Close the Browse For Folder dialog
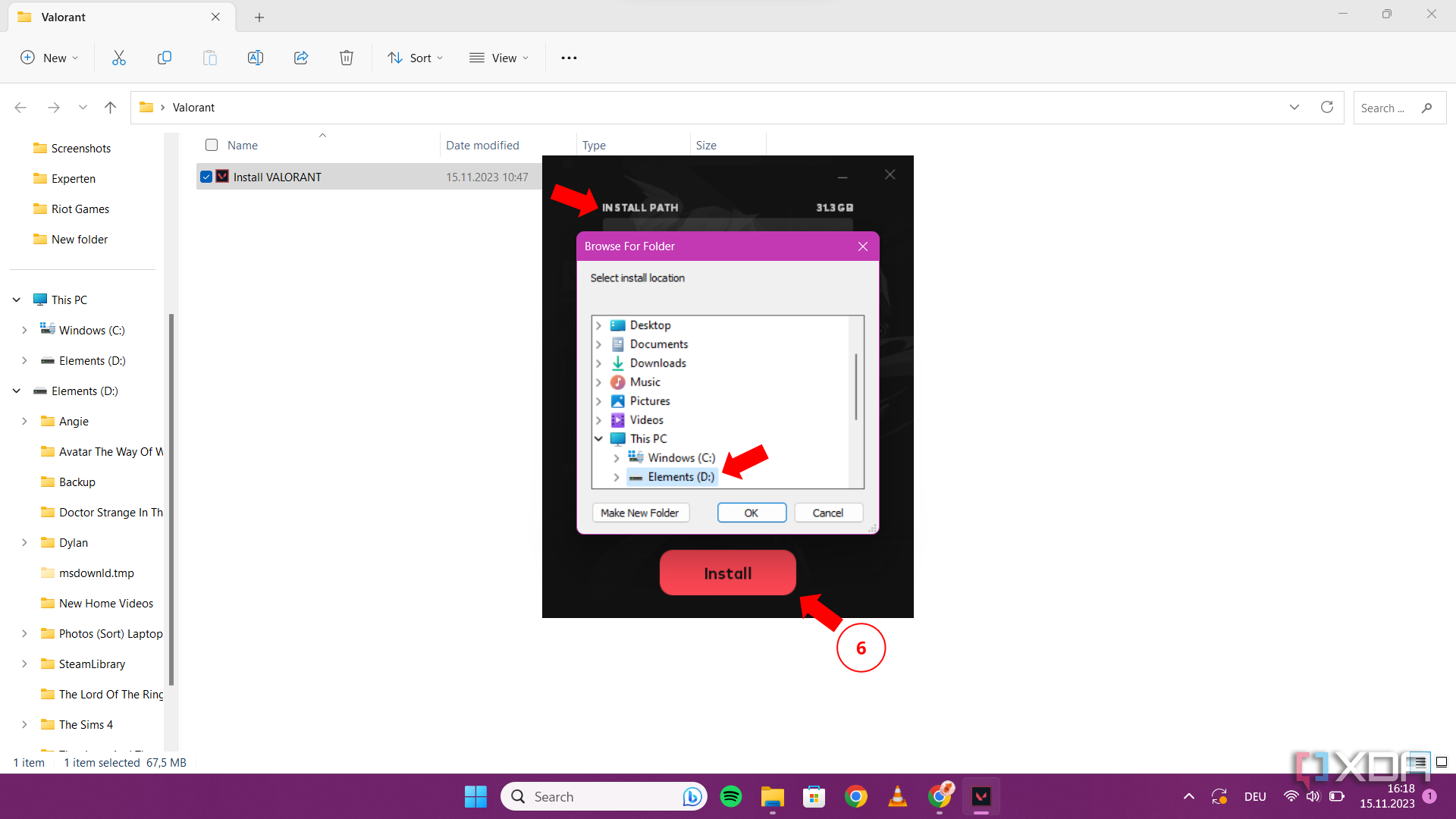This screenshot has height=819, width=1456. click(863, 246)
